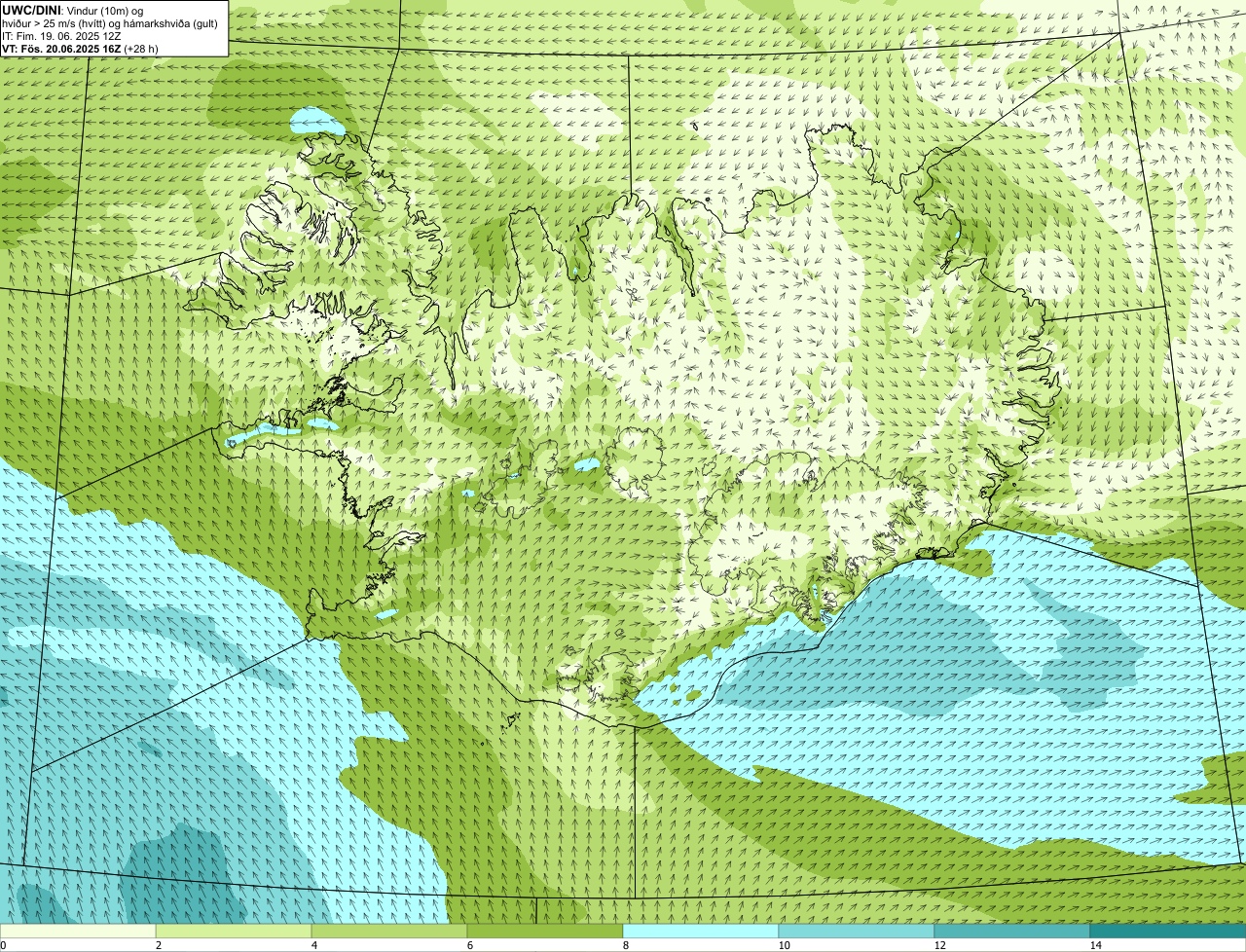Click the '2' label on the color scale
Screen dimensions: 1246x952
tap(158, 945)
